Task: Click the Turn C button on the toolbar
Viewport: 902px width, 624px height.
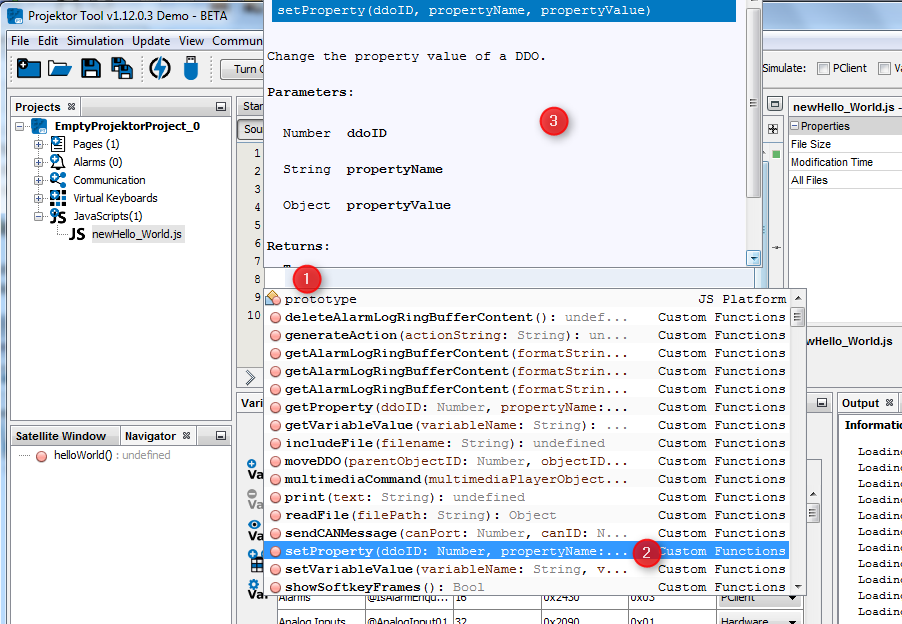Action: coord(246,69)
